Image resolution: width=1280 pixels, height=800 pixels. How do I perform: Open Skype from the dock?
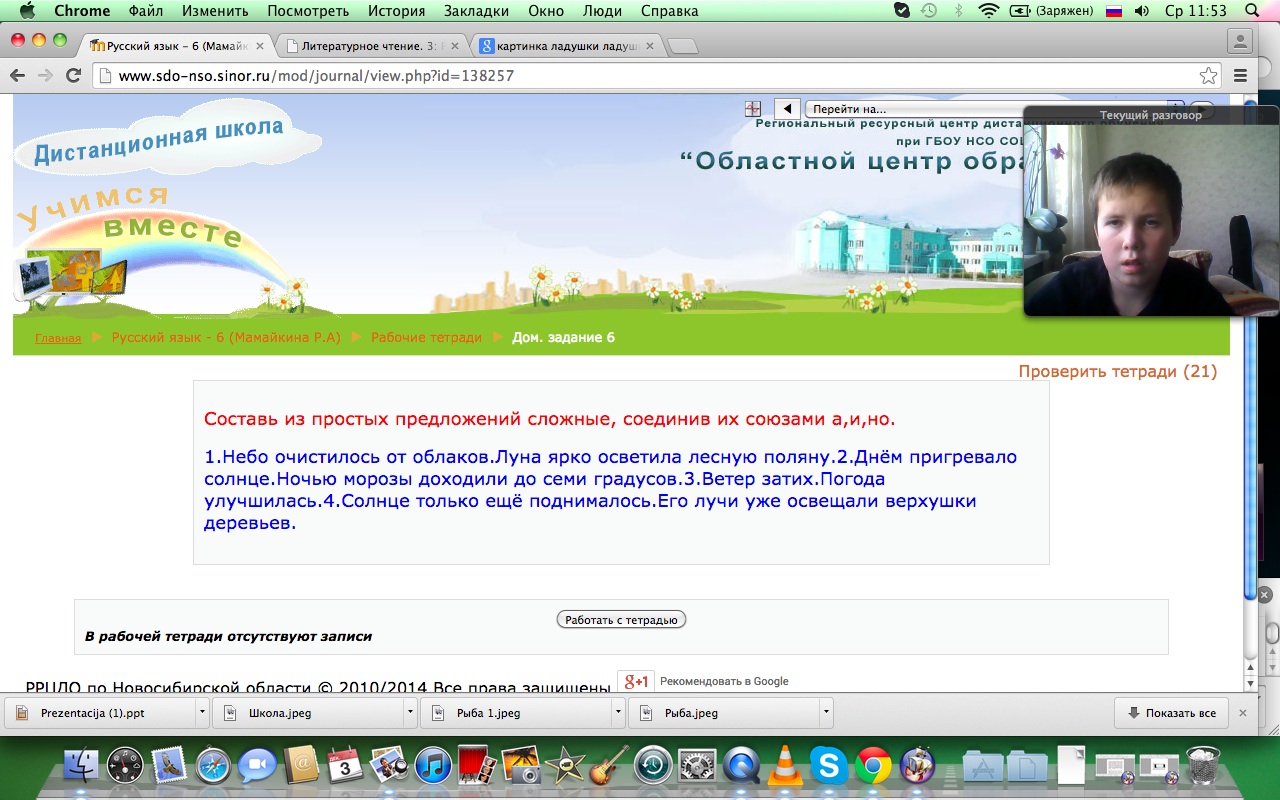[x=828, y=766]
